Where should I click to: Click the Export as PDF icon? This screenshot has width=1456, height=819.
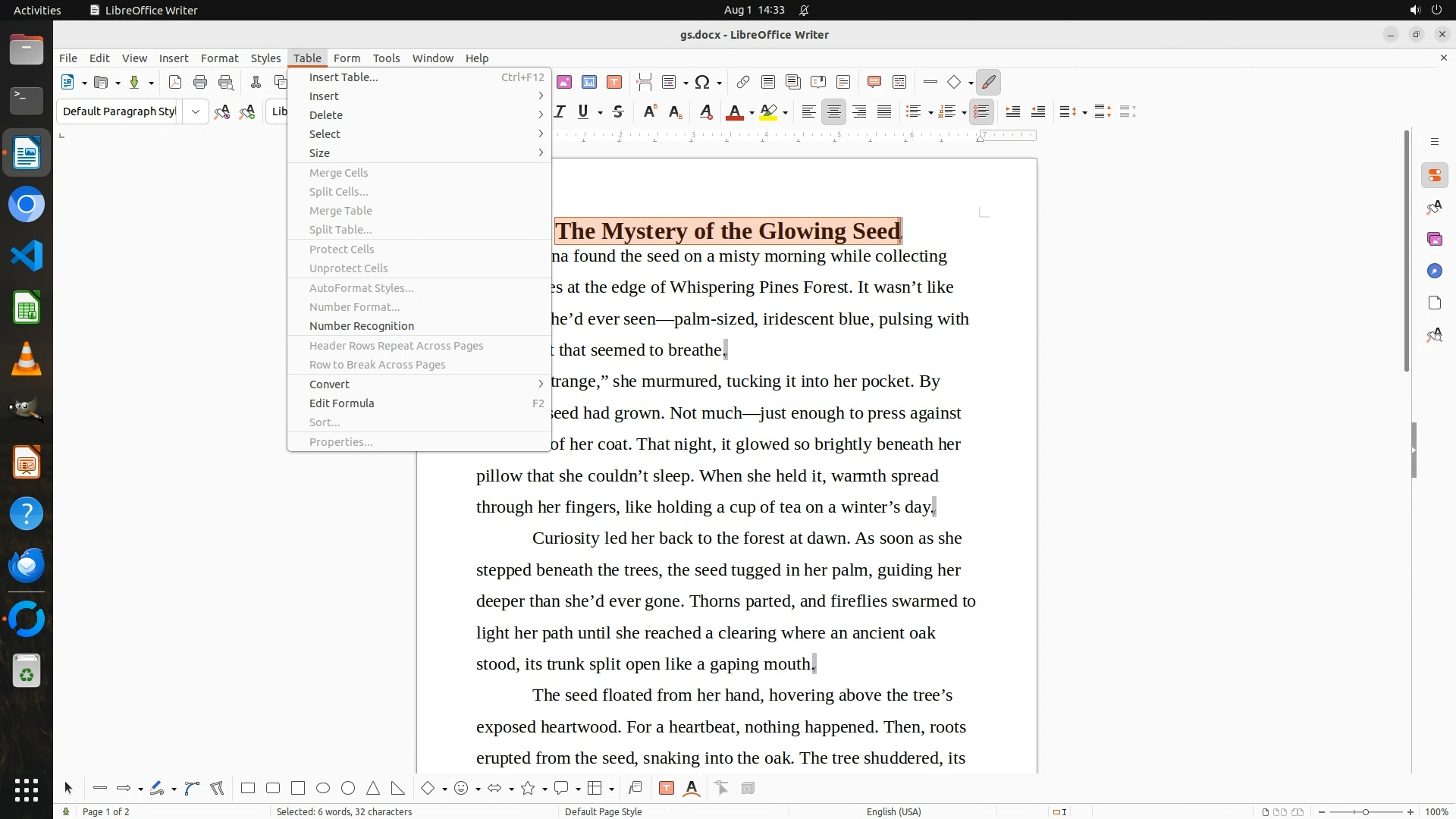pyautogui.click(x=175, y=82)
